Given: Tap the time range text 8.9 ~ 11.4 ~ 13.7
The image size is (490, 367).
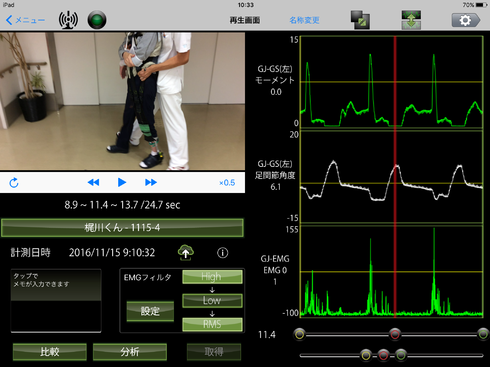Looking at the screenshot, I should [x=122, y=205].
